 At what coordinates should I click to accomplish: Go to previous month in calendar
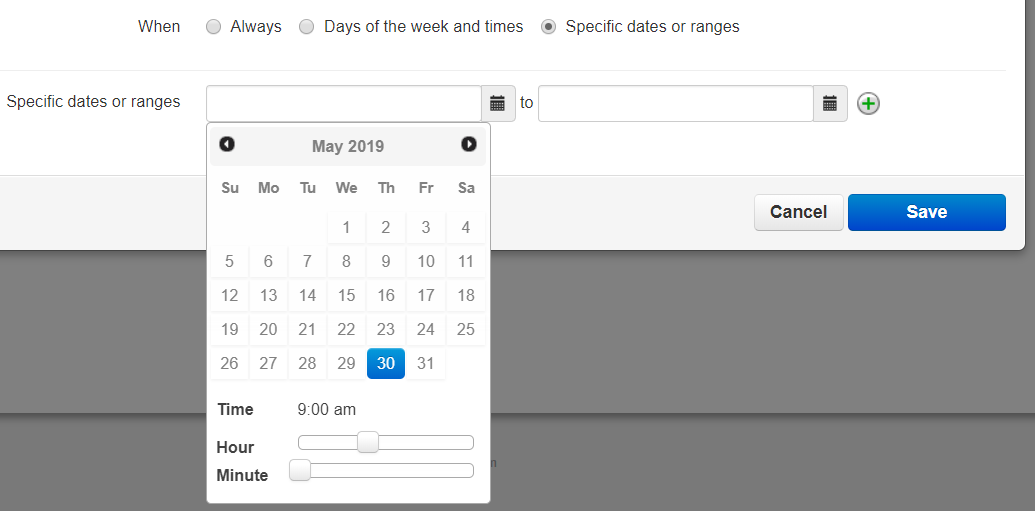click(227, 144)
